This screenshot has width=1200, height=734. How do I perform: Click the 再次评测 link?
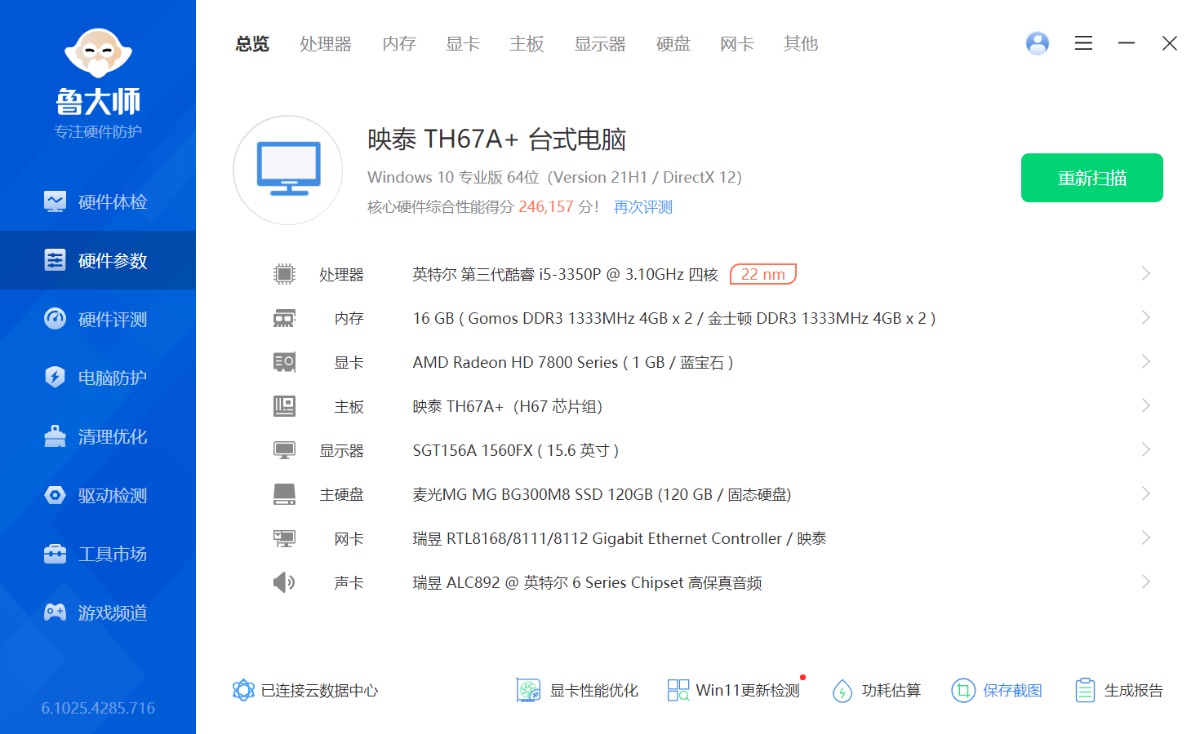643,207
